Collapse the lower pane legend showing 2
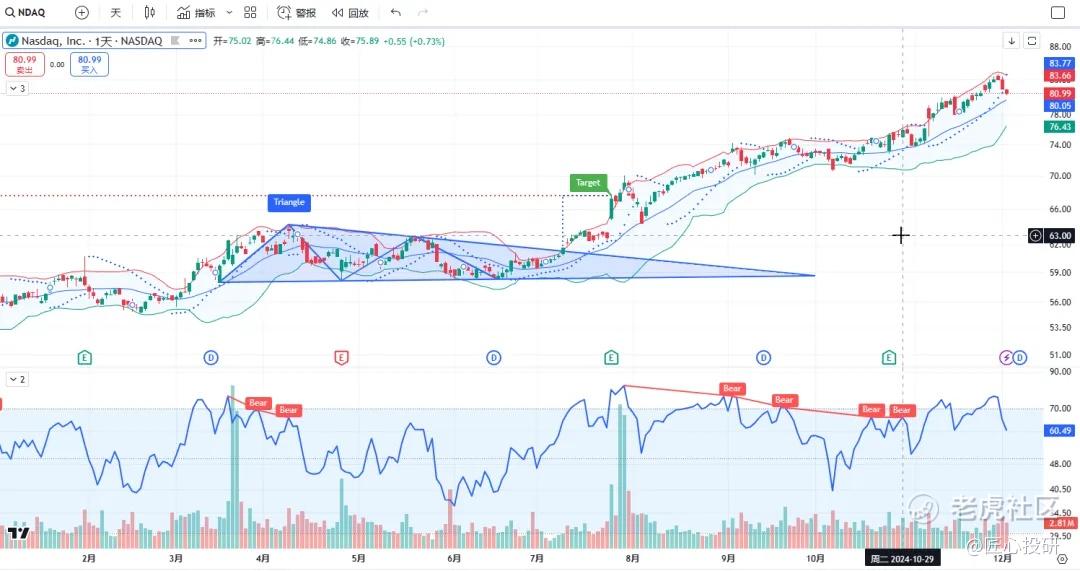Screen dimensions: 1080x571 click(x=17, y=380)
